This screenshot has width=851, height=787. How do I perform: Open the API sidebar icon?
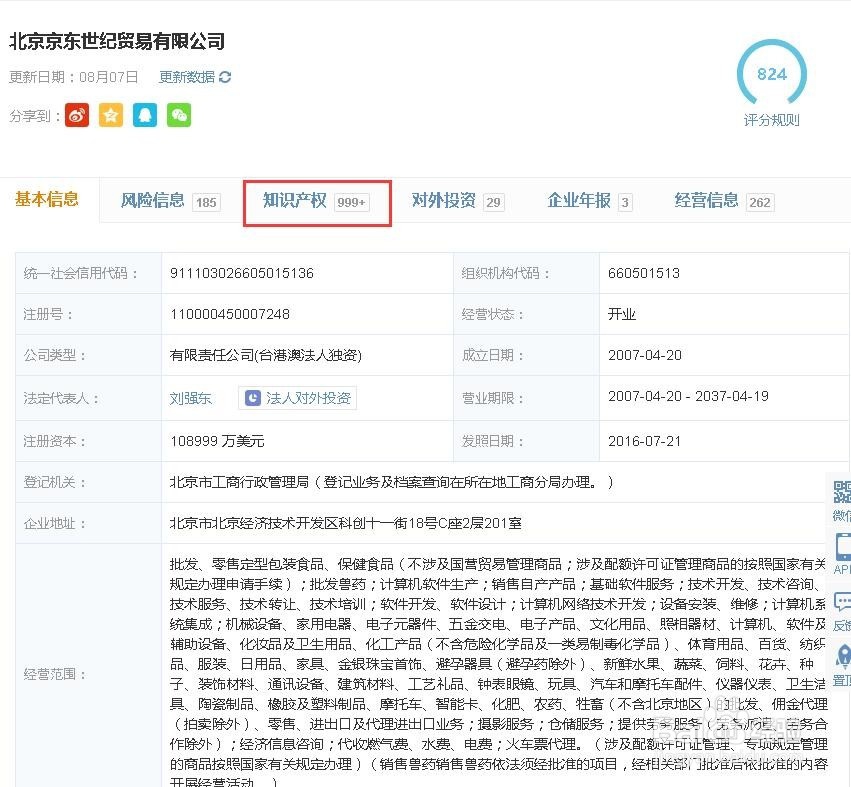(x=843, y=546)
